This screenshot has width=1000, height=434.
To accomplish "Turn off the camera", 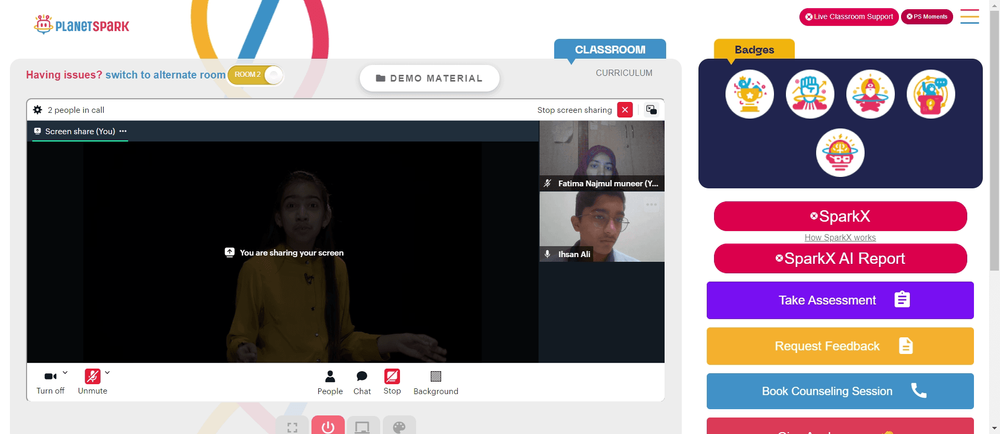I will [50, 382].
